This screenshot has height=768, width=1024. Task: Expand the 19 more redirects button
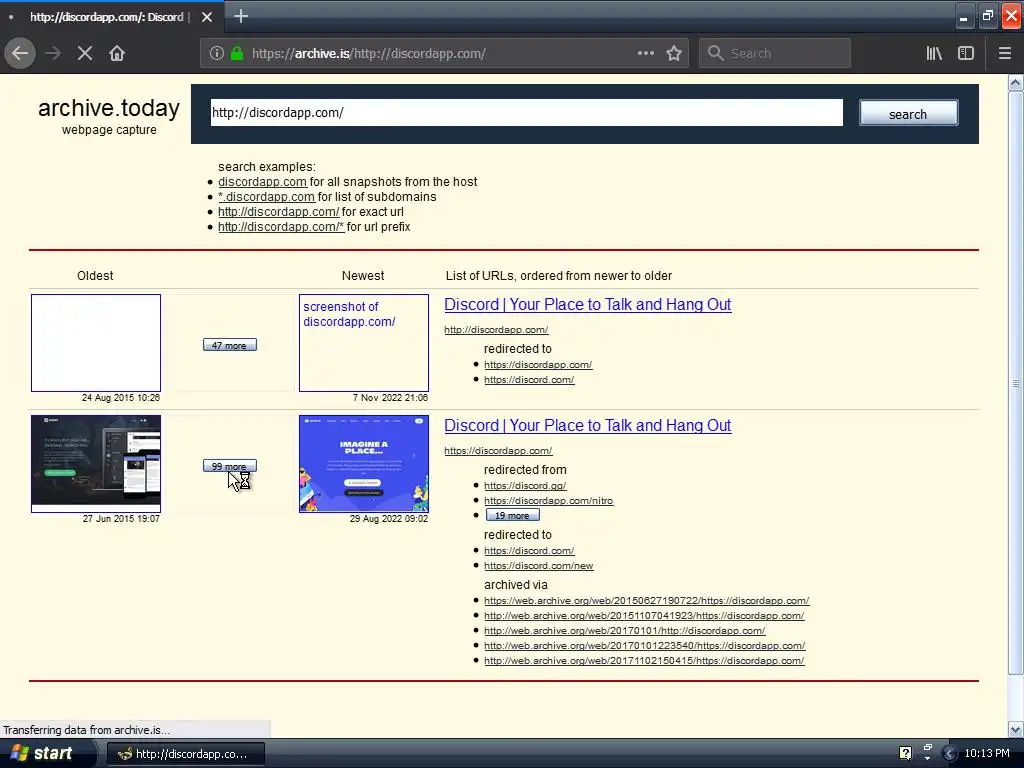coord(513,515)
